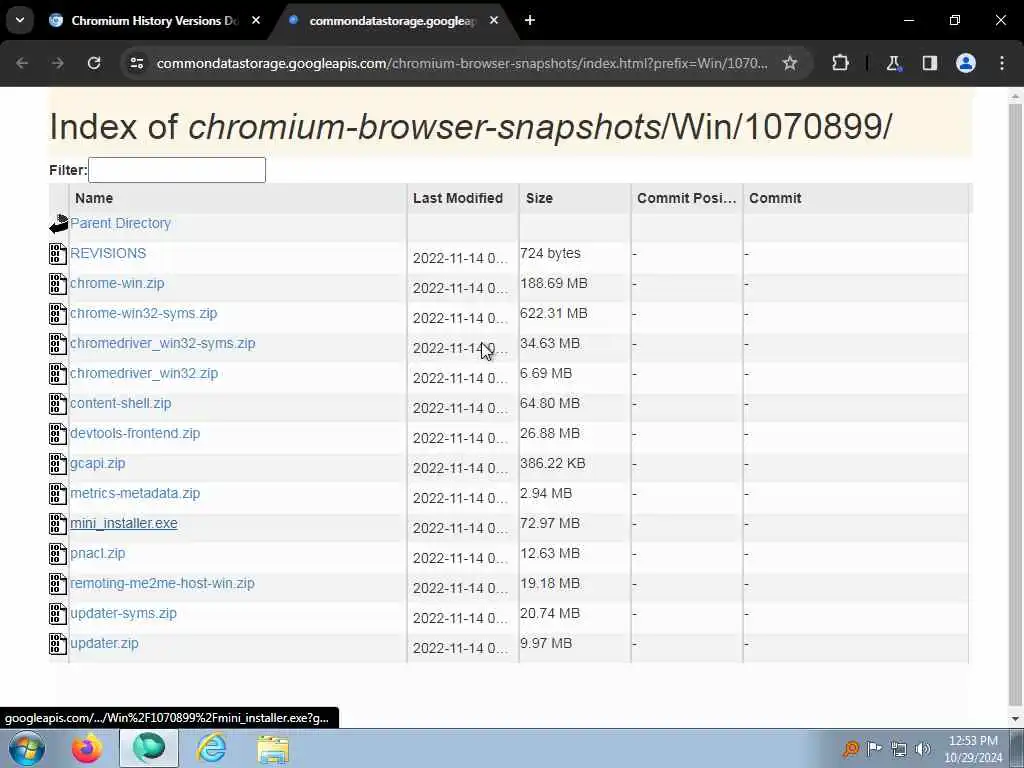Click the file icon beside gcapi.zip
The height and width of the screenshot is (768, 1024).
58,464
